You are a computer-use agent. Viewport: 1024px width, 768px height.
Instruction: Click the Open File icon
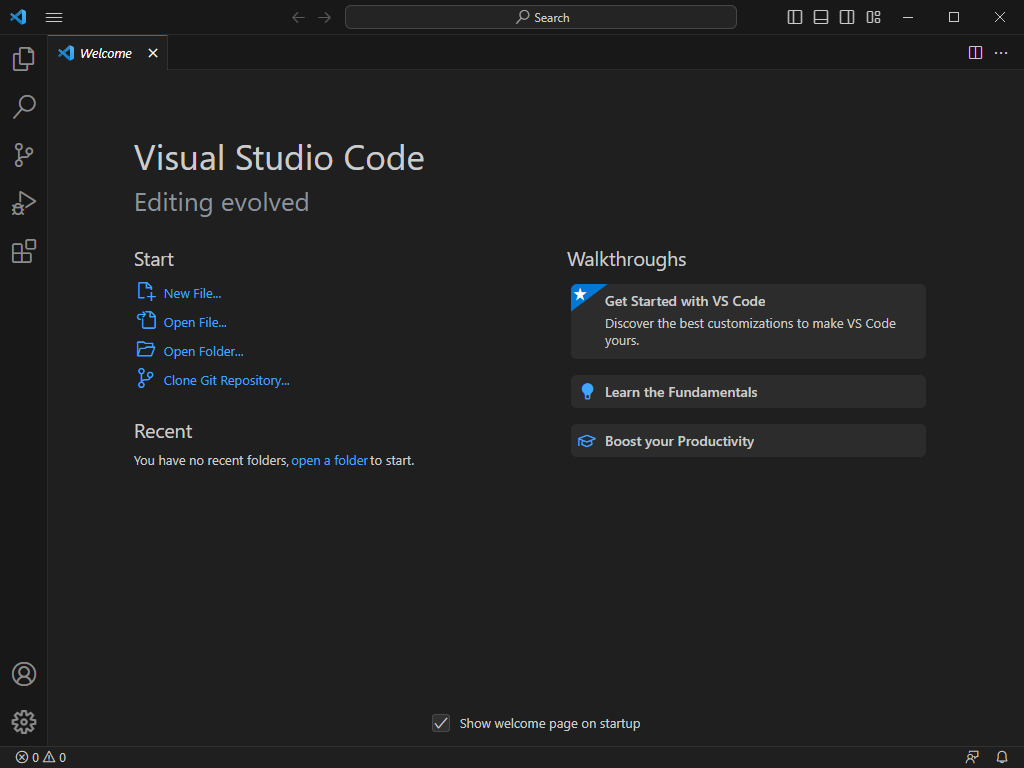coord(146,320)
